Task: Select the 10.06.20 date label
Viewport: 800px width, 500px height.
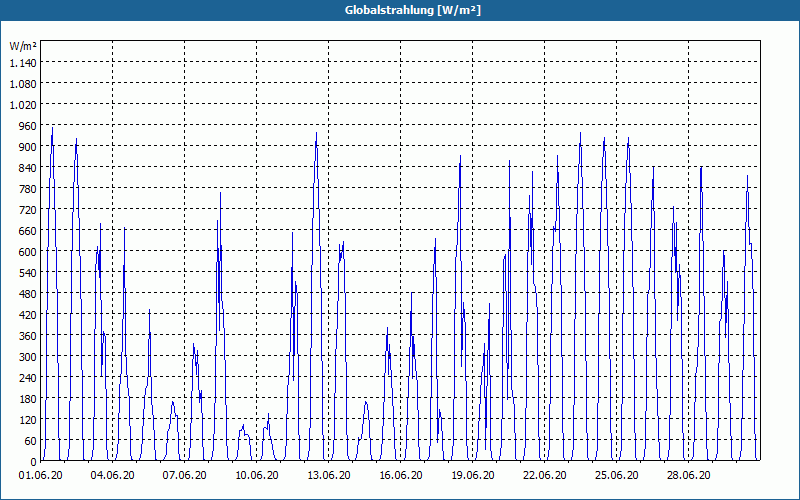Action: [x=257, y=475]
